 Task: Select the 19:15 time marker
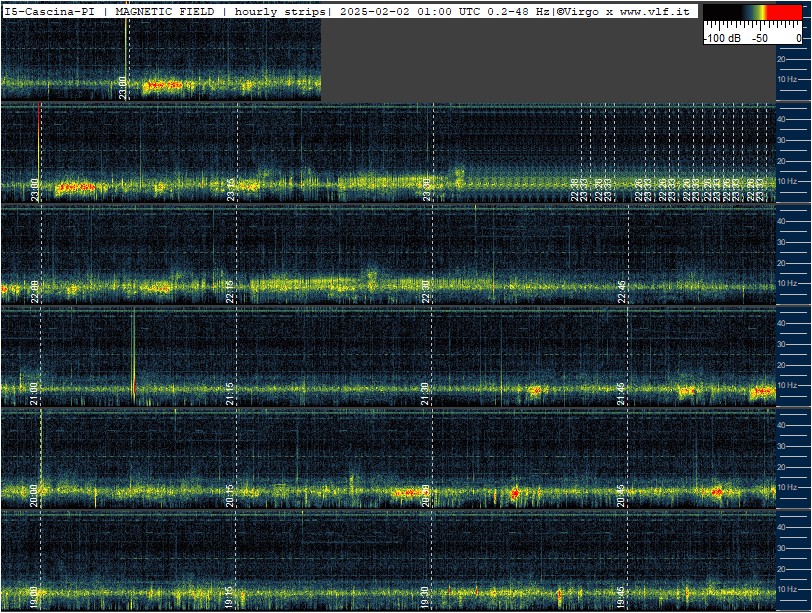[x=230, y=597]
